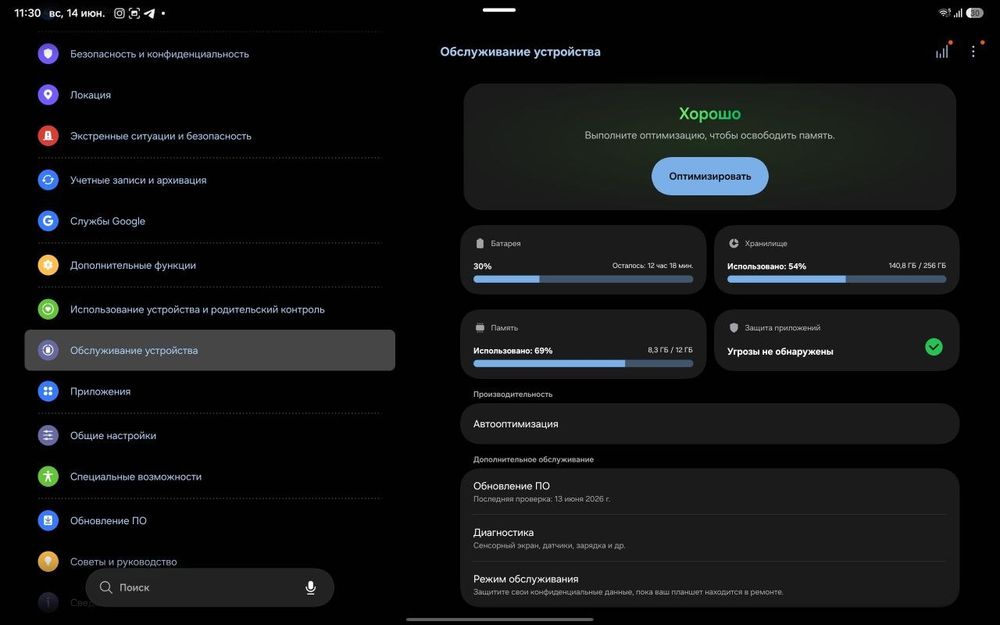The width and height of the screenshot is (1000, 625).
Task: Open the Apps four-dot icon
Action: [48, 391]
